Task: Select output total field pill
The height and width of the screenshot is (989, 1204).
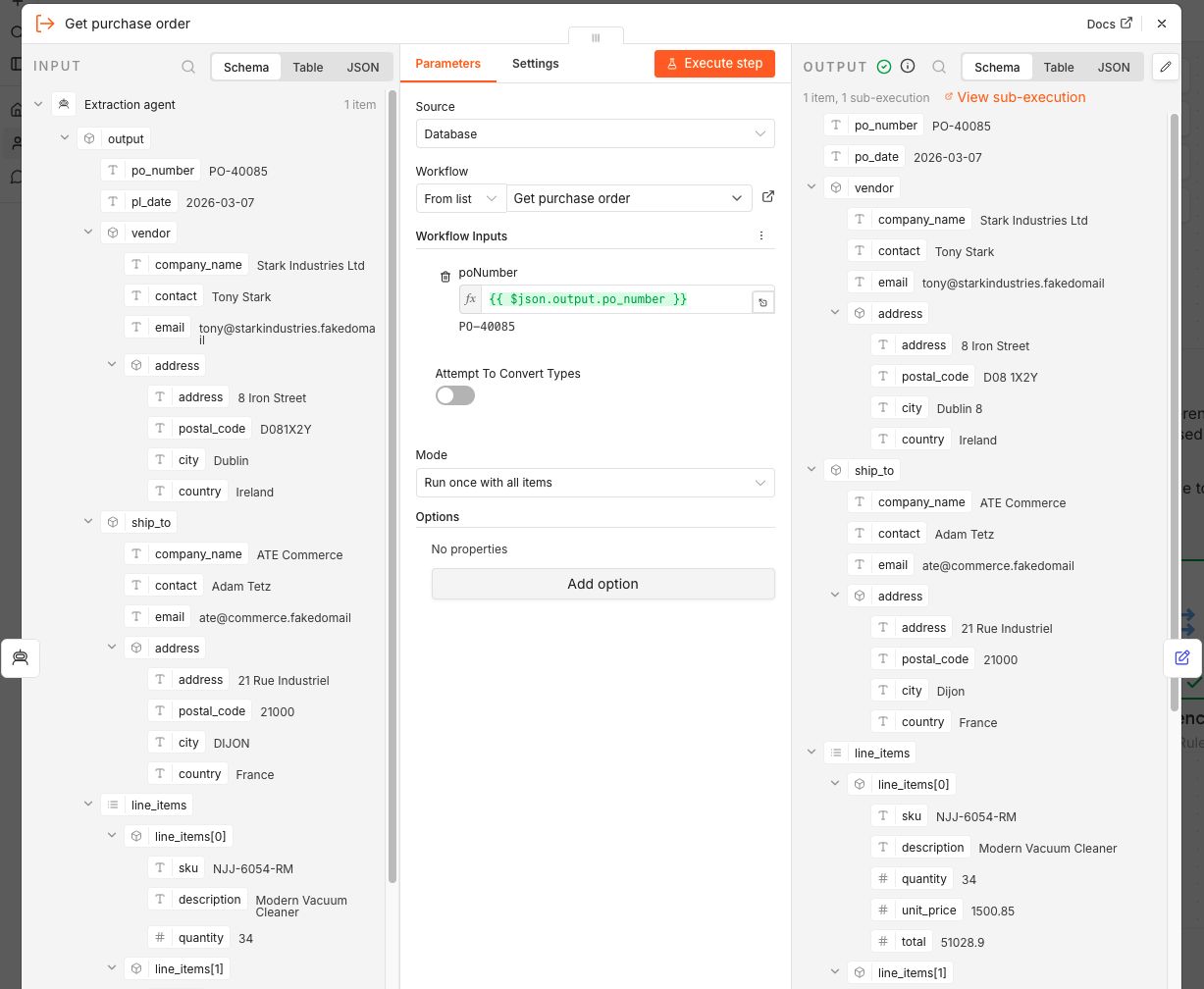Action: coord(902,942)
